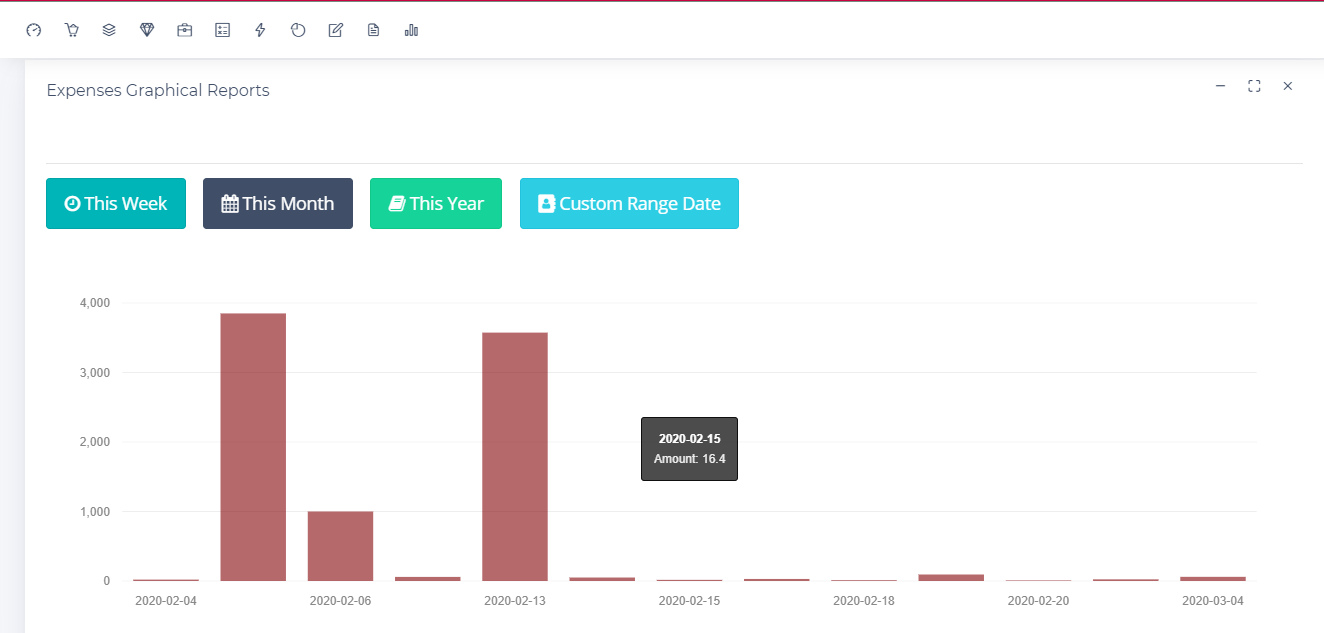Click the '2020-02-13' axis label

tap(515, 601)
